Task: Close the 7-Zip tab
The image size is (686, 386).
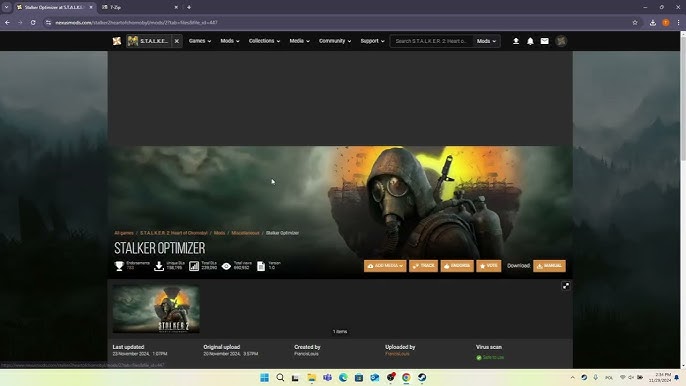Action: pyautogui.click(x=176, y=7)
